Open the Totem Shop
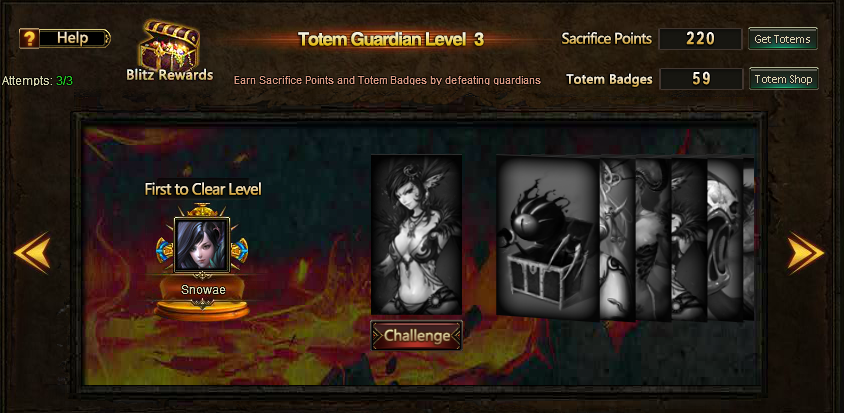 (783, 79)
